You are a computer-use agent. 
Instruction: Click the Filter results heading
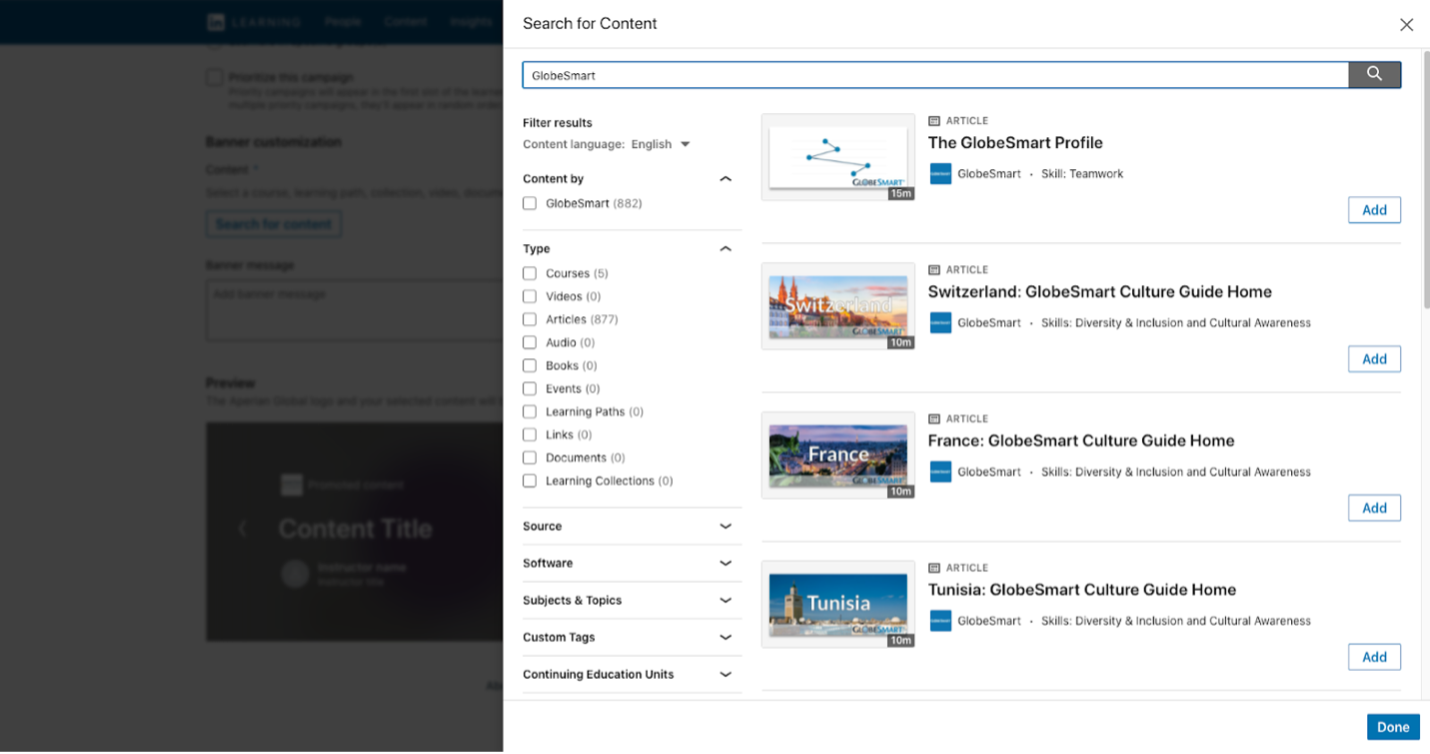coord(557,123)
